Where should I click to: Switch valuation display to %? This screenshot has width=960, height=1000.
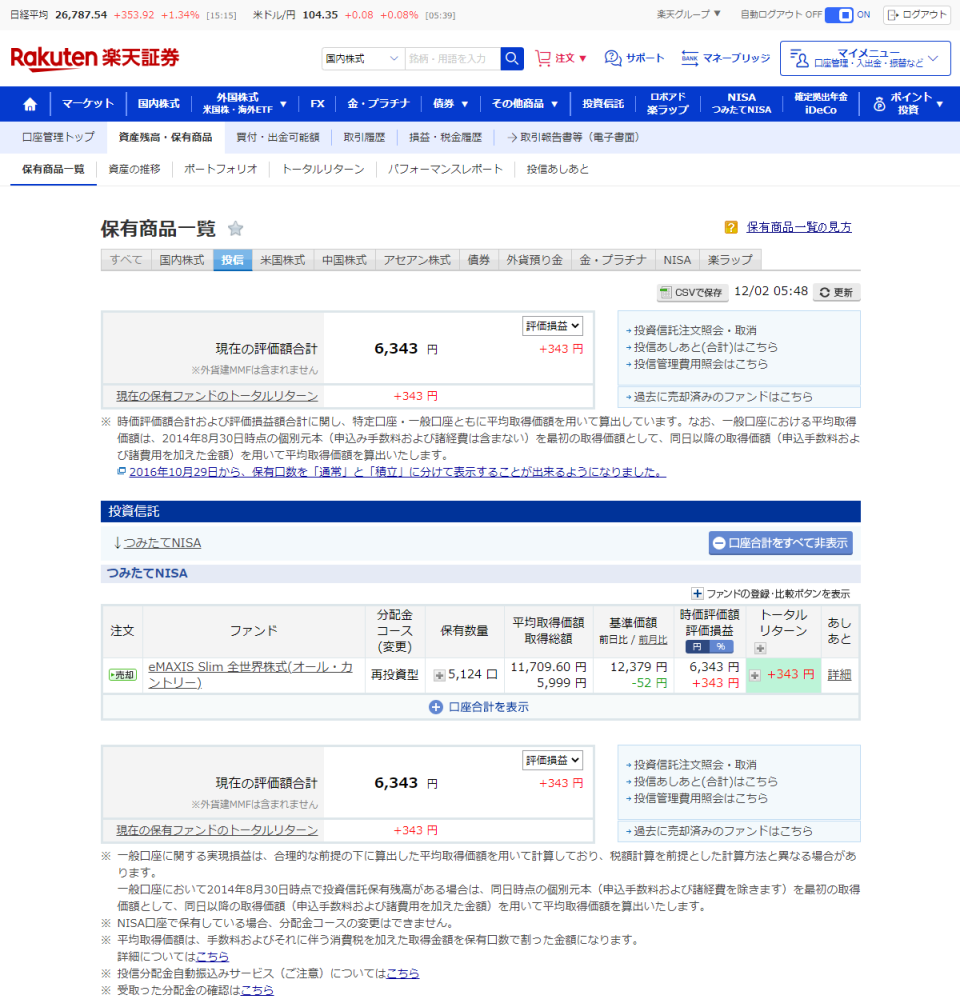pos(721,647)
